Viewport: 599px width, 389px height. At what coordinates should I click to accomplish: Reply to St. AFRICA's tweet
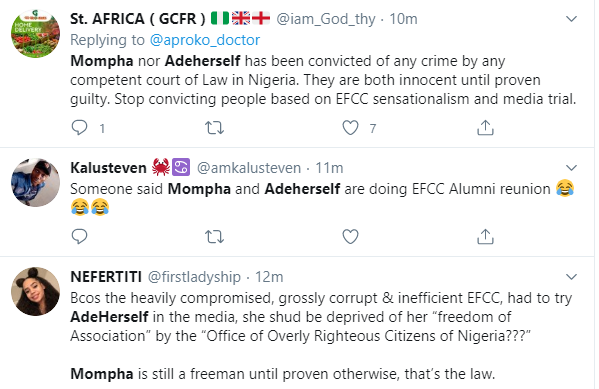pos(79,128)
